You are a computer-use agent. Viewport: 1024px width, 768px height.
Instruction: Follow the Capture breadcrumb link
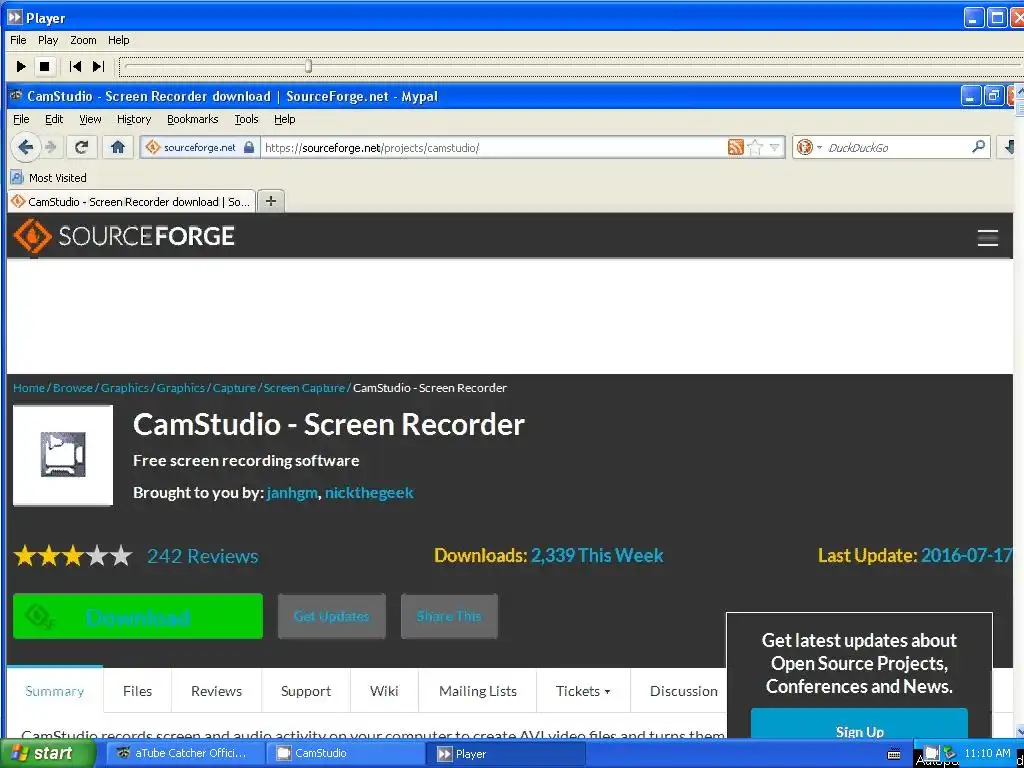point(234,388)
